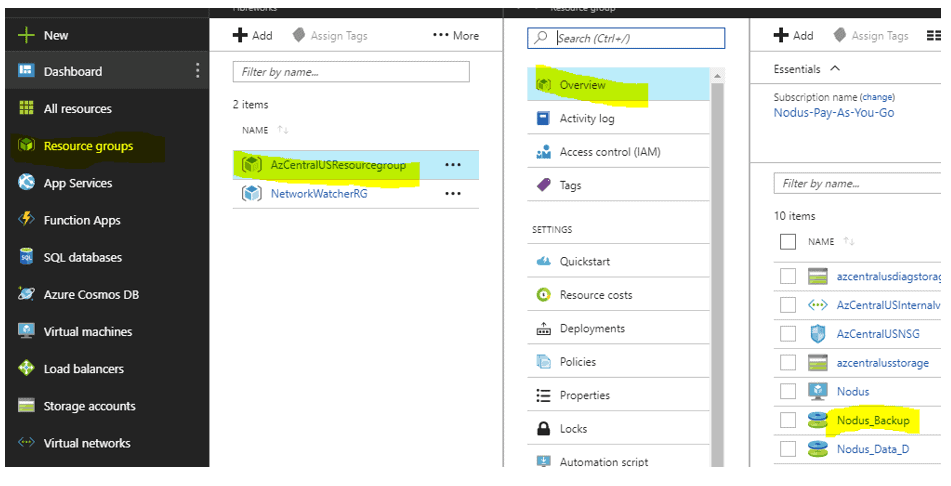951x486 pixels.
Task: Click Add in resource groups blade
Action: (252, 35)
